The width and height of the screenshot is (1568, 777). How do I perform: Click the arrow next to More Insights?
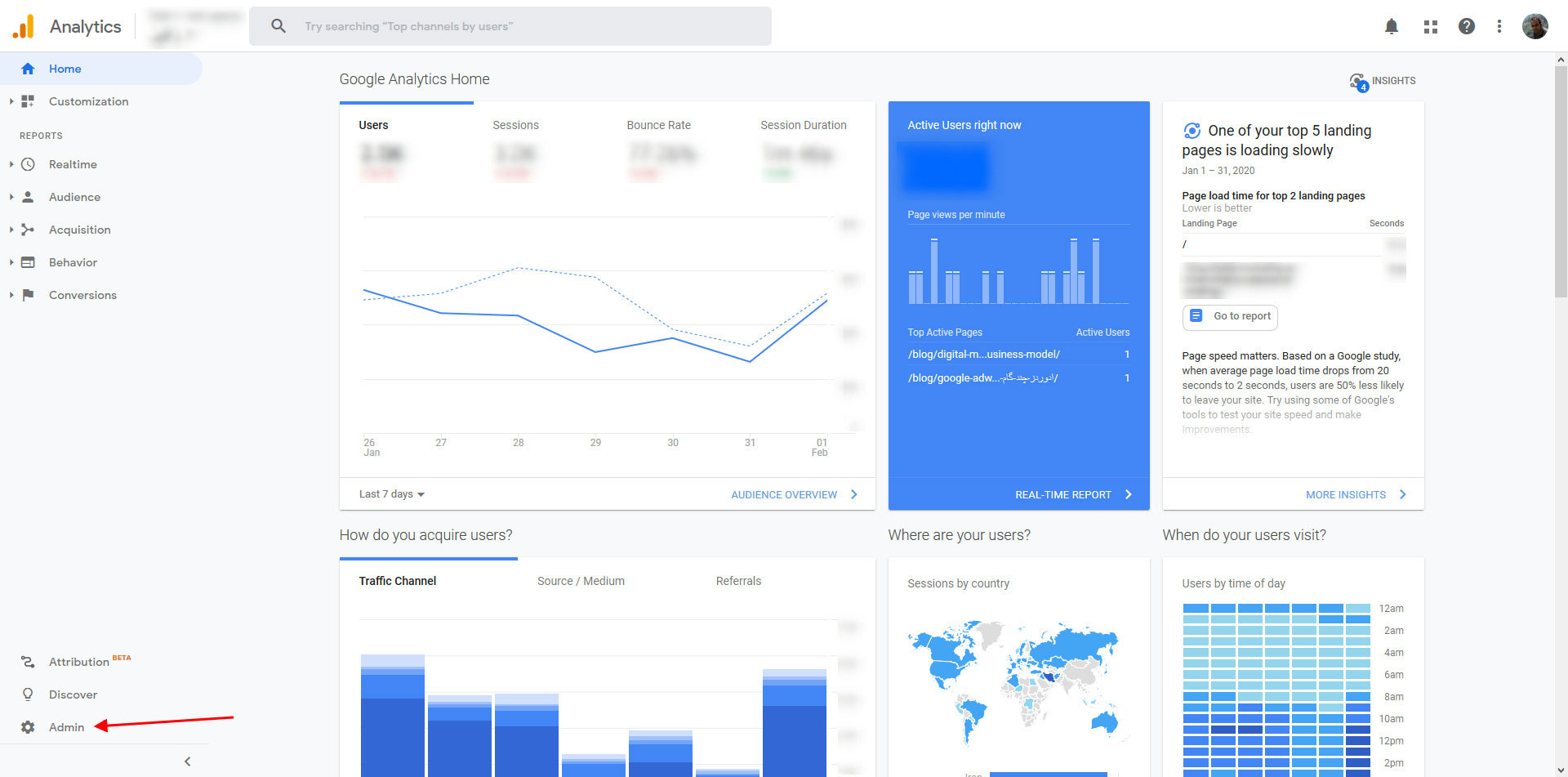point(1403,494)
